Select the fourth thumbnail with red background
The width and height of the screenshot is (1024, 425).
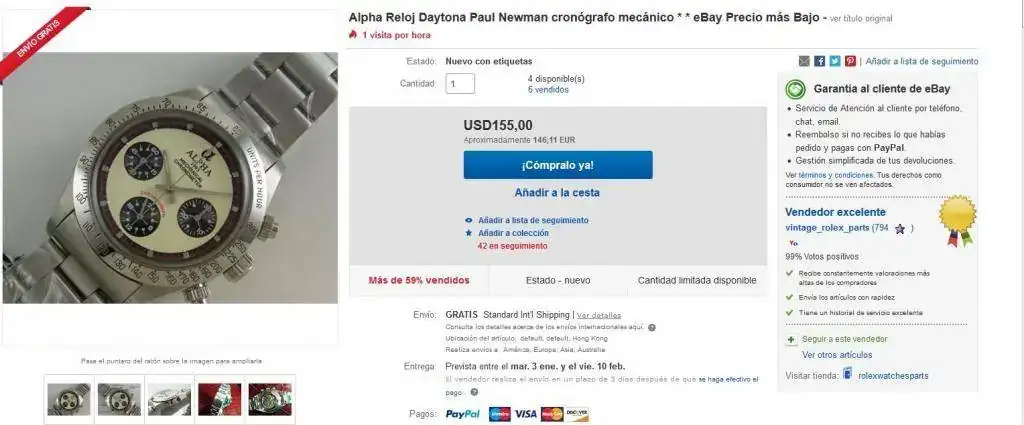click(219, 399)
